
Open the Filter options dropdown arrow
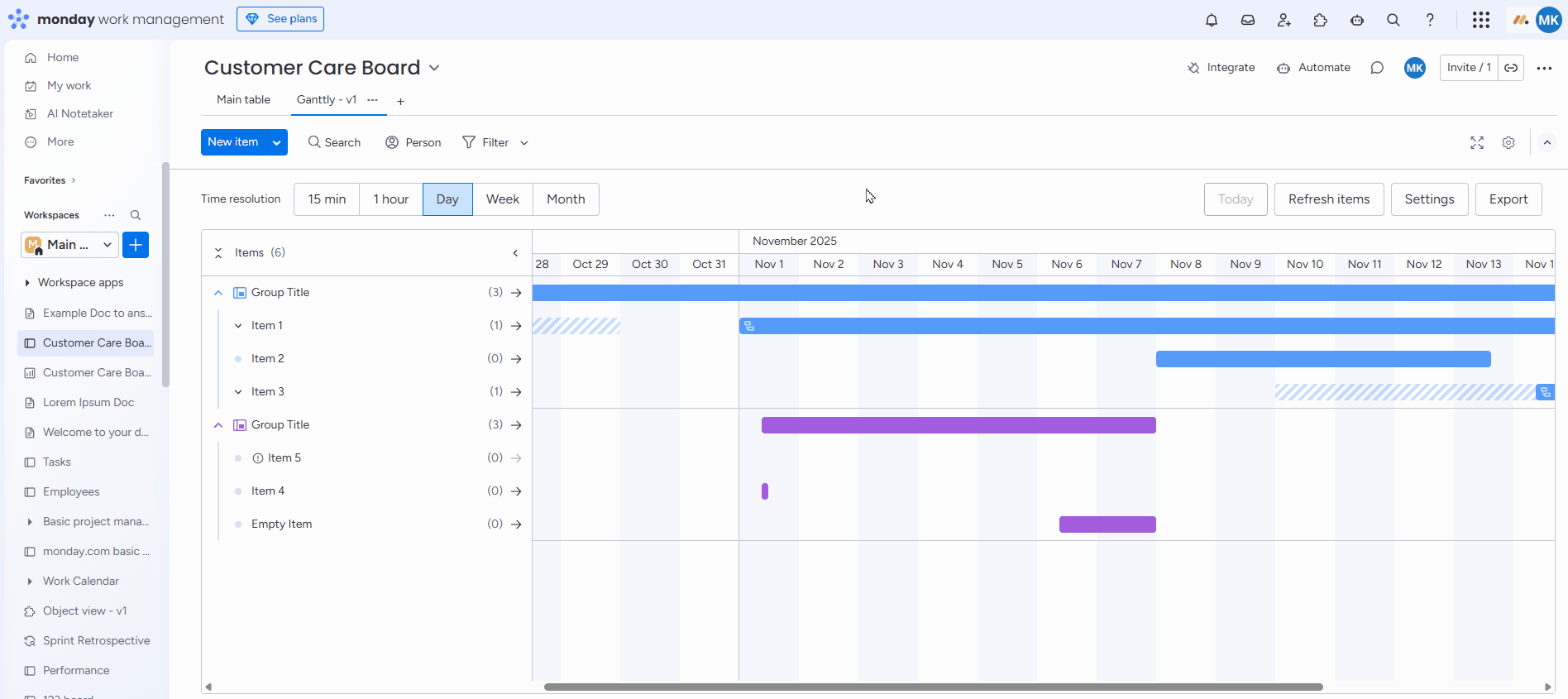pyautogui.click(x=524, y=143)
